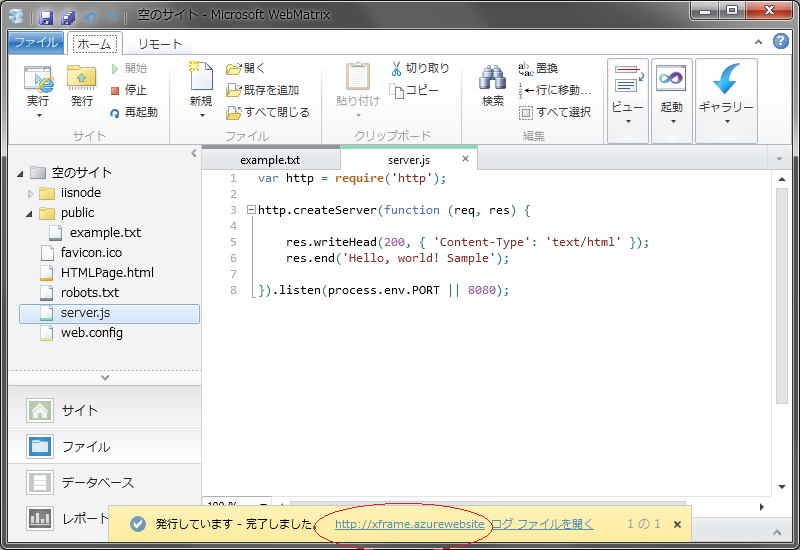Expand the iisnode folder
800x550 pixels.
(30, 193)
